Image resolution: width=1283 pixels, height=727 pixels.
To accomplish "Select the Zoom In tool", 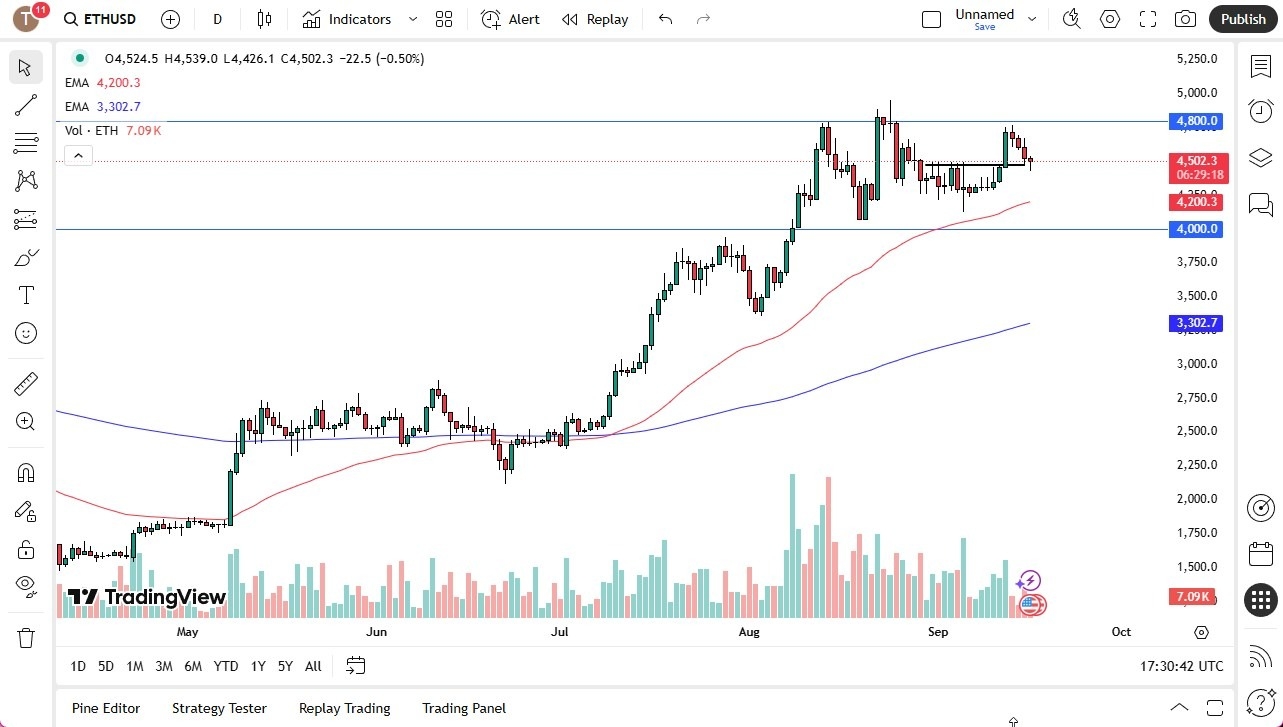I will pyautogui.click(x=25, y=421).
